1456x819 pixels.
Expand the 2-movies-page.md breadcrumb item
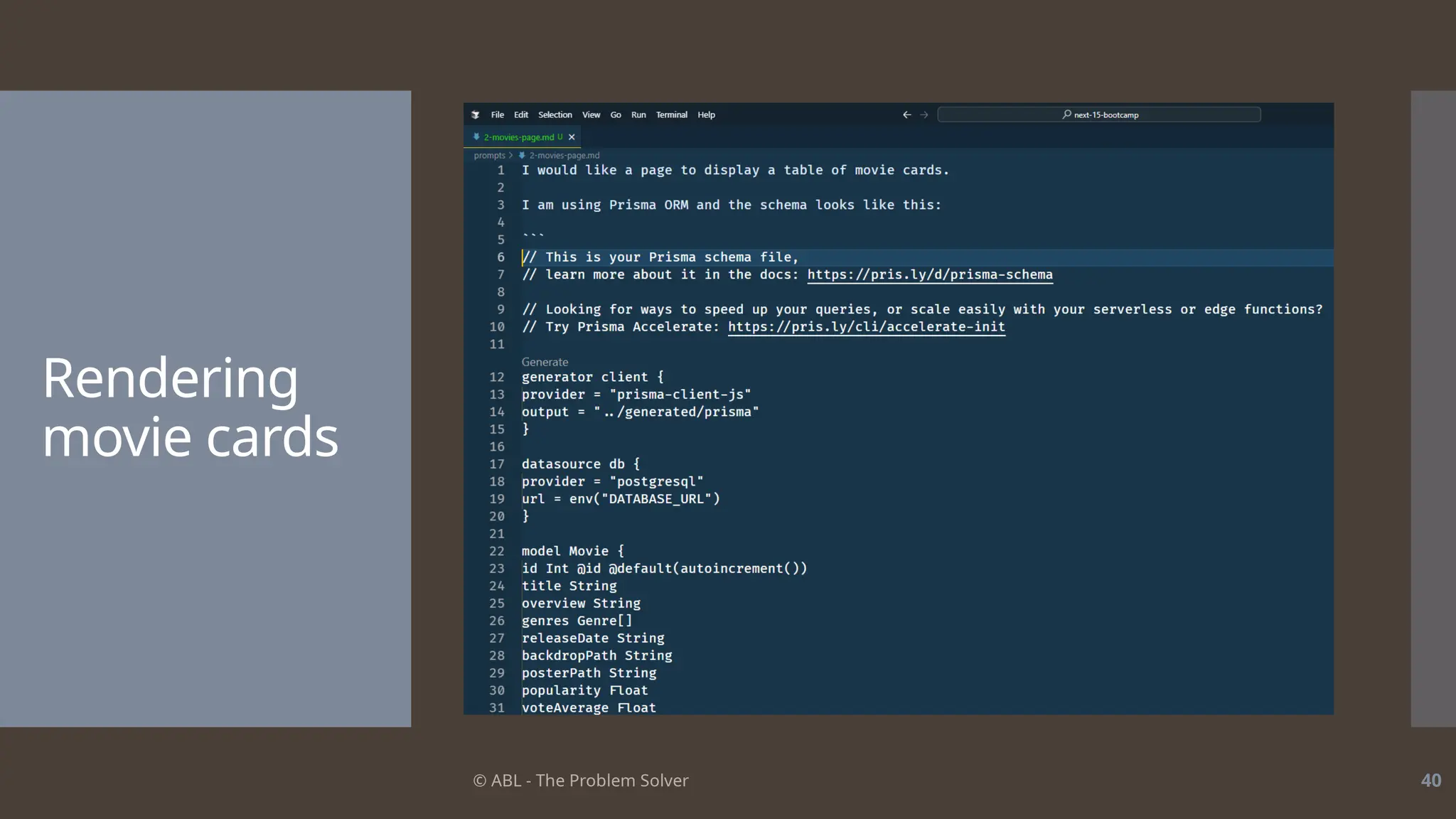tap(564, 155)
